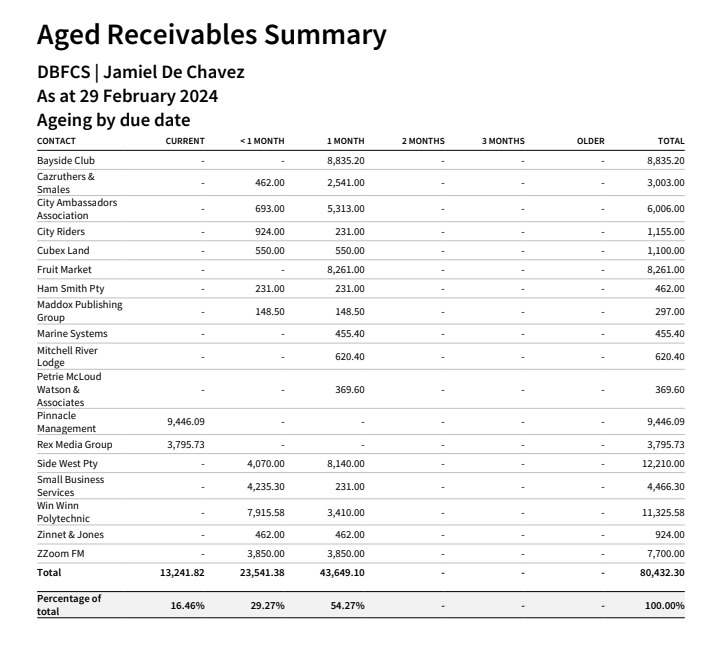Click the < 1 MONTH column header
Viewport: 727px width, 652px height.
click(x=262, y=141)
